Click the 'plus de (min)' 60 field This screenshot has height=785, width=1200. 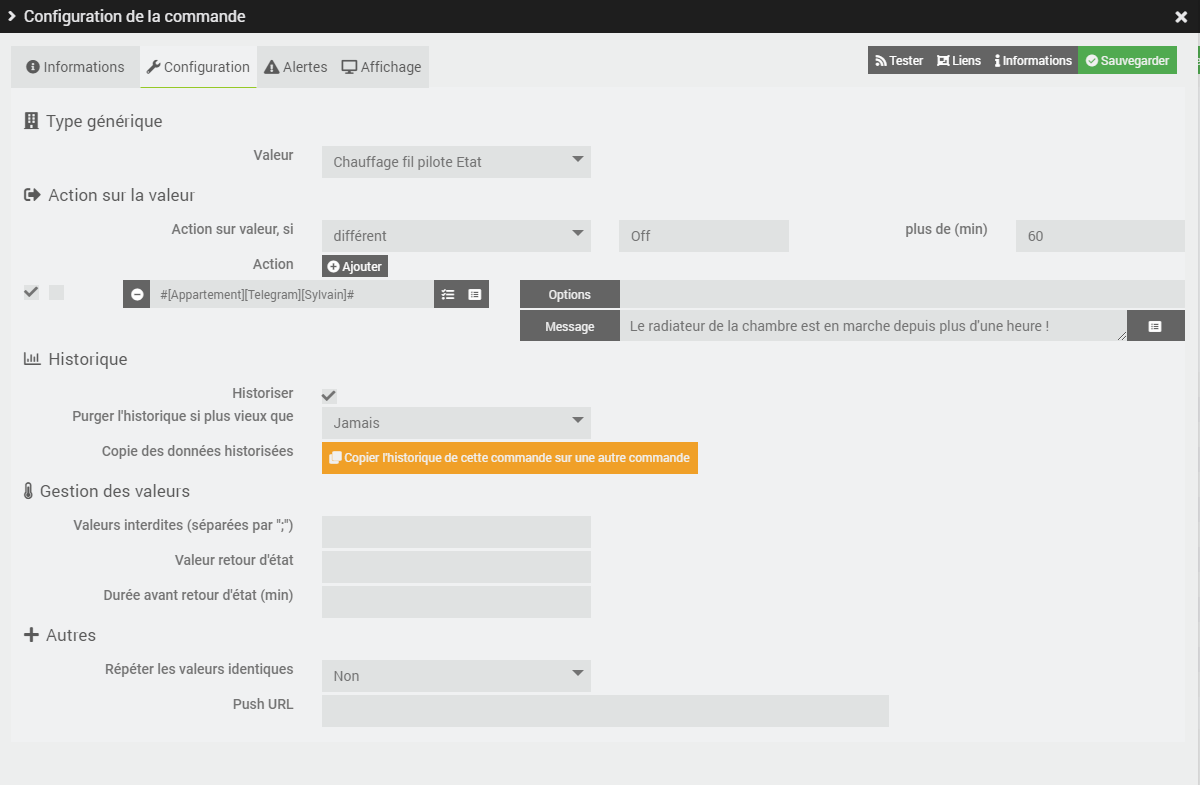(1100, 236)
